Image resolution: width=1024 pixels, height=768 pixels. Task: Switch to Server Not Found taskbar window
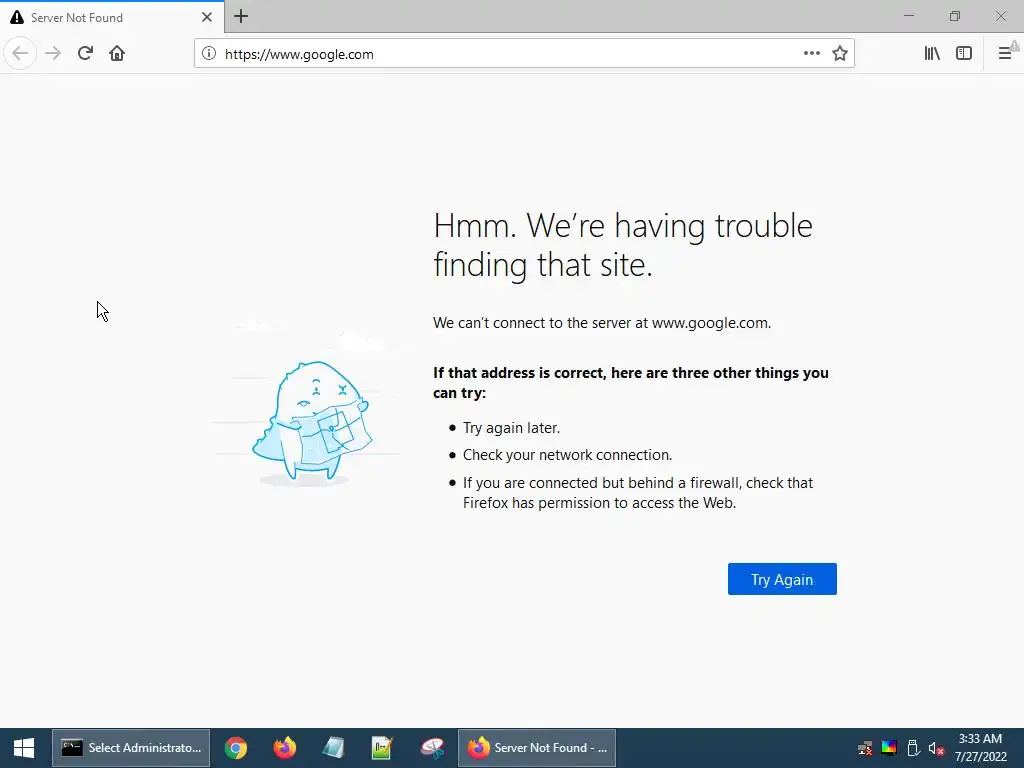point(537,748)
